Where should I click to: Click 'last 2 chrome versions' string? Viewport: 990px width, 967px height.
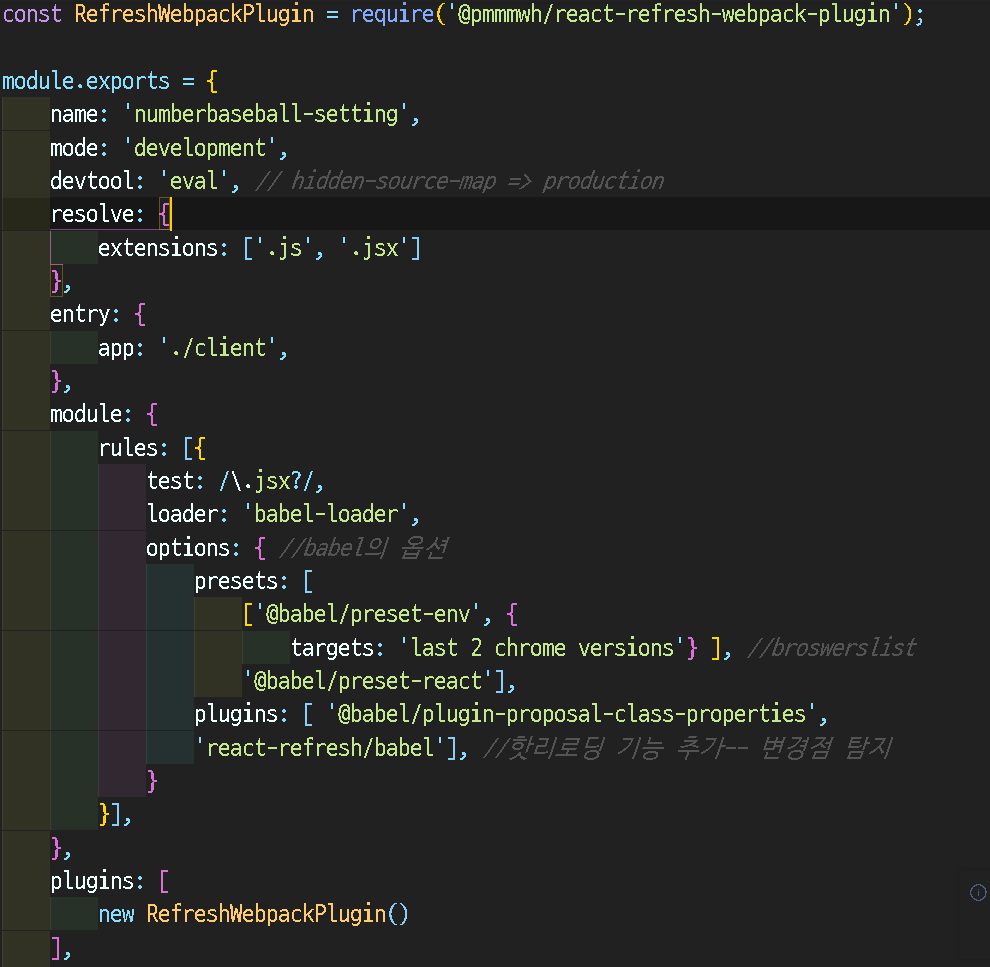click(542, 648)
